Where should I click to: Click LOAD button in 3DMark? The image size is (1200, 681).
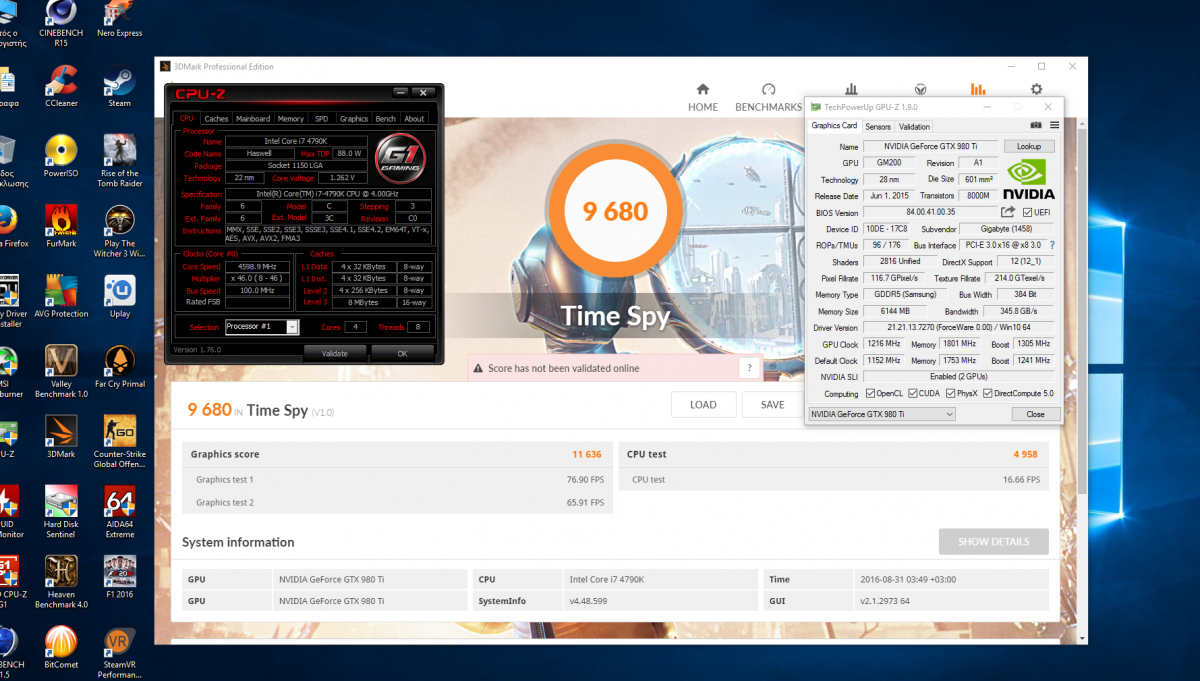(703, 405)
